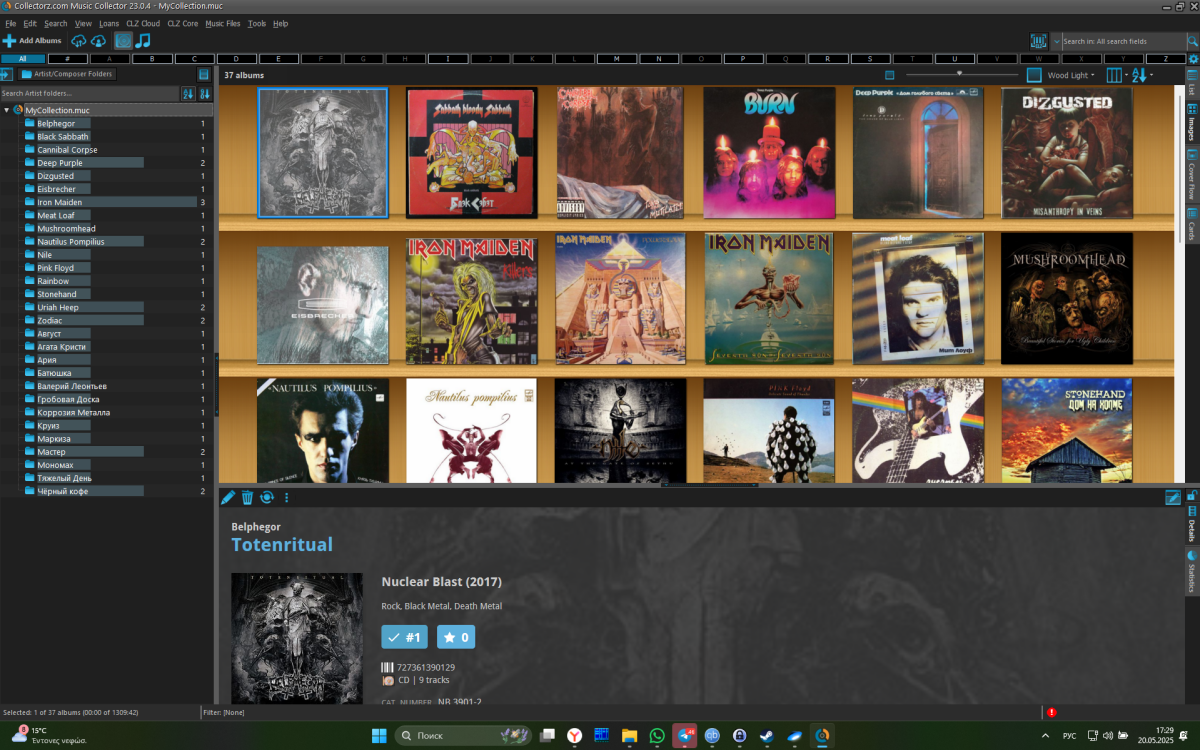This screenshot has height=750, width=1200.
Task: Sort folders alphabetically A-Z icon
Action: 188,93
